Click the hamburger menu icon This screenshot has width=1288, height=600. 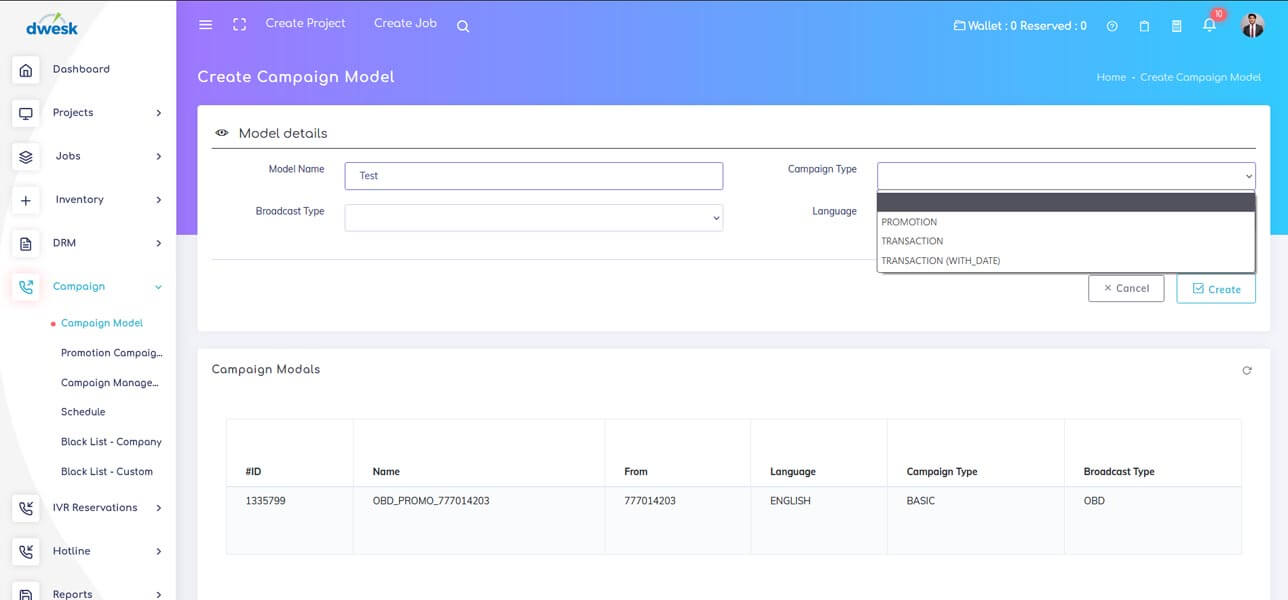[x=206, y=25]
